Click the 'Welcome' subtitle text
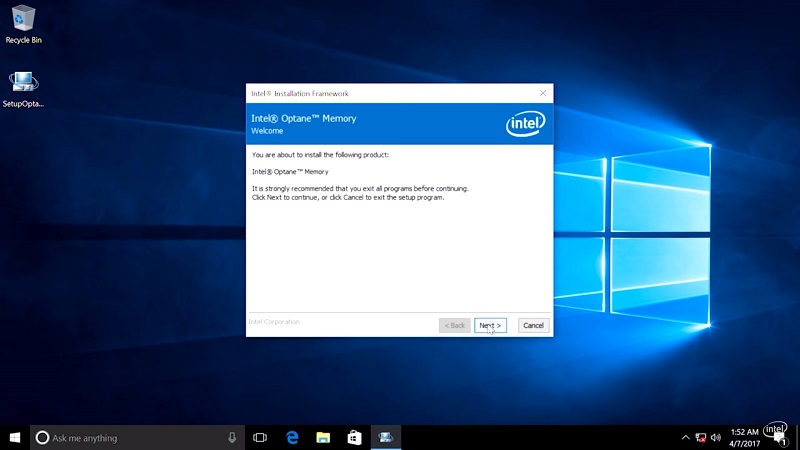 point(267,131)
